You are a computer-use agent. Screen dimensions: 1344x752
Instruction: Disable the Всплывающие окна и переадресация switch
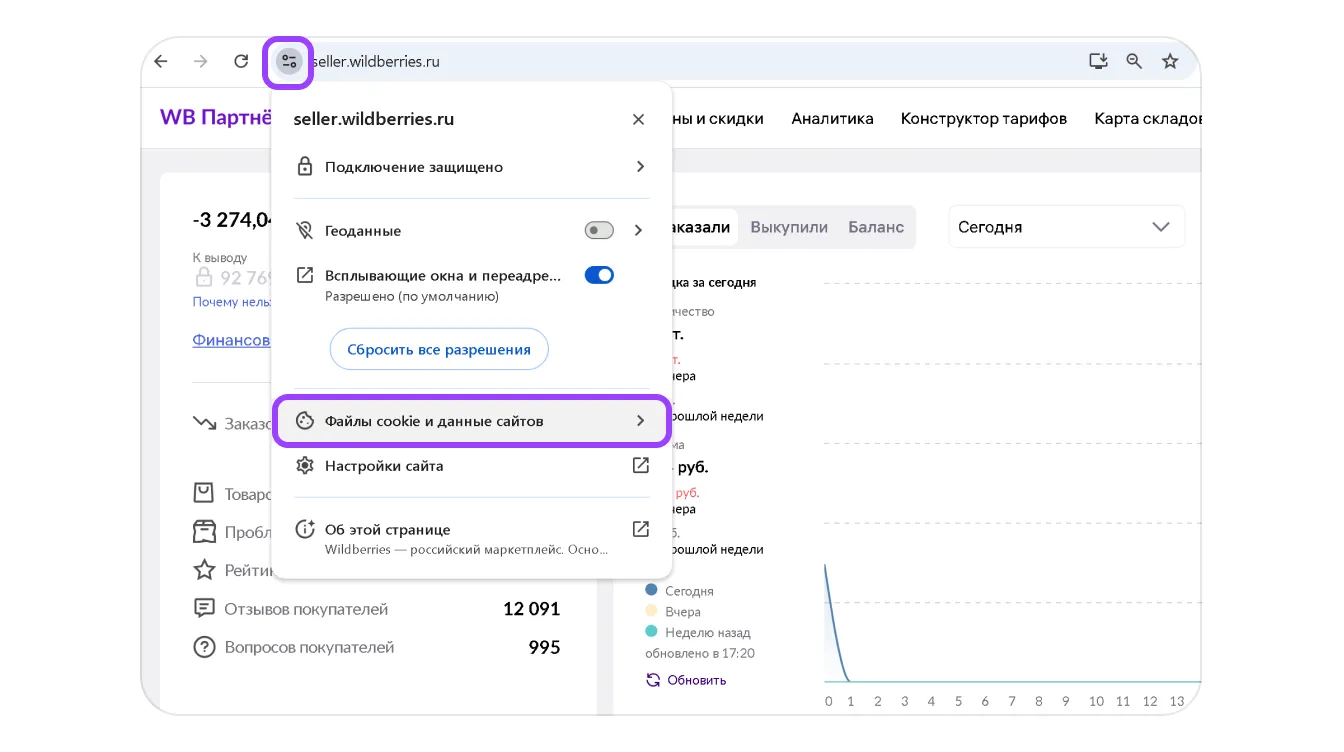[x=599, y=275]
